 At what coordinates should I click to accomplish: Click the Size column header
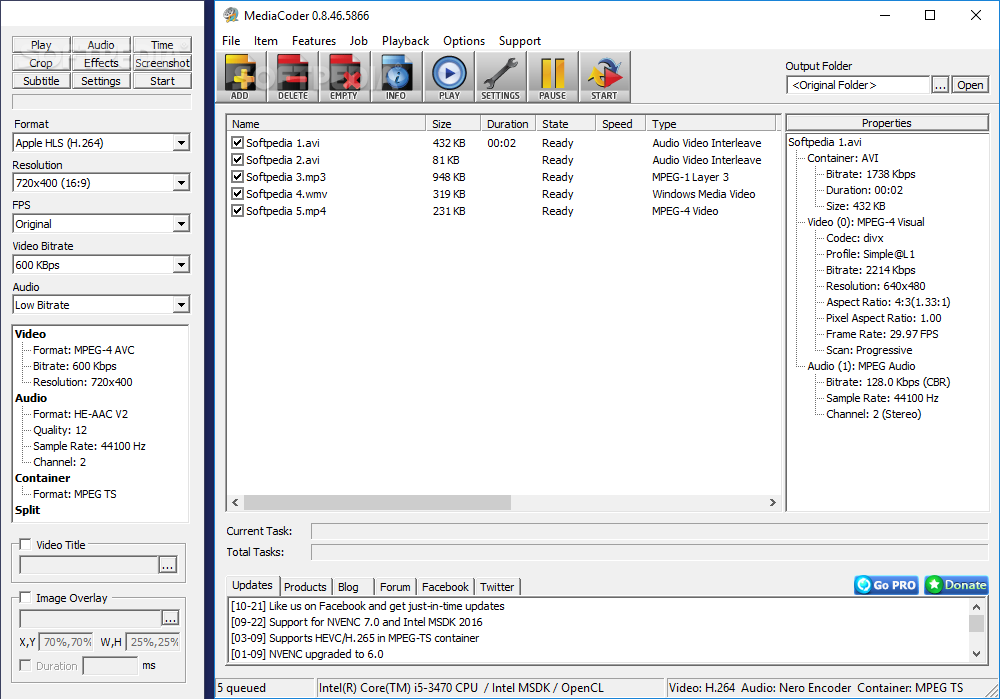click(453, 124)
